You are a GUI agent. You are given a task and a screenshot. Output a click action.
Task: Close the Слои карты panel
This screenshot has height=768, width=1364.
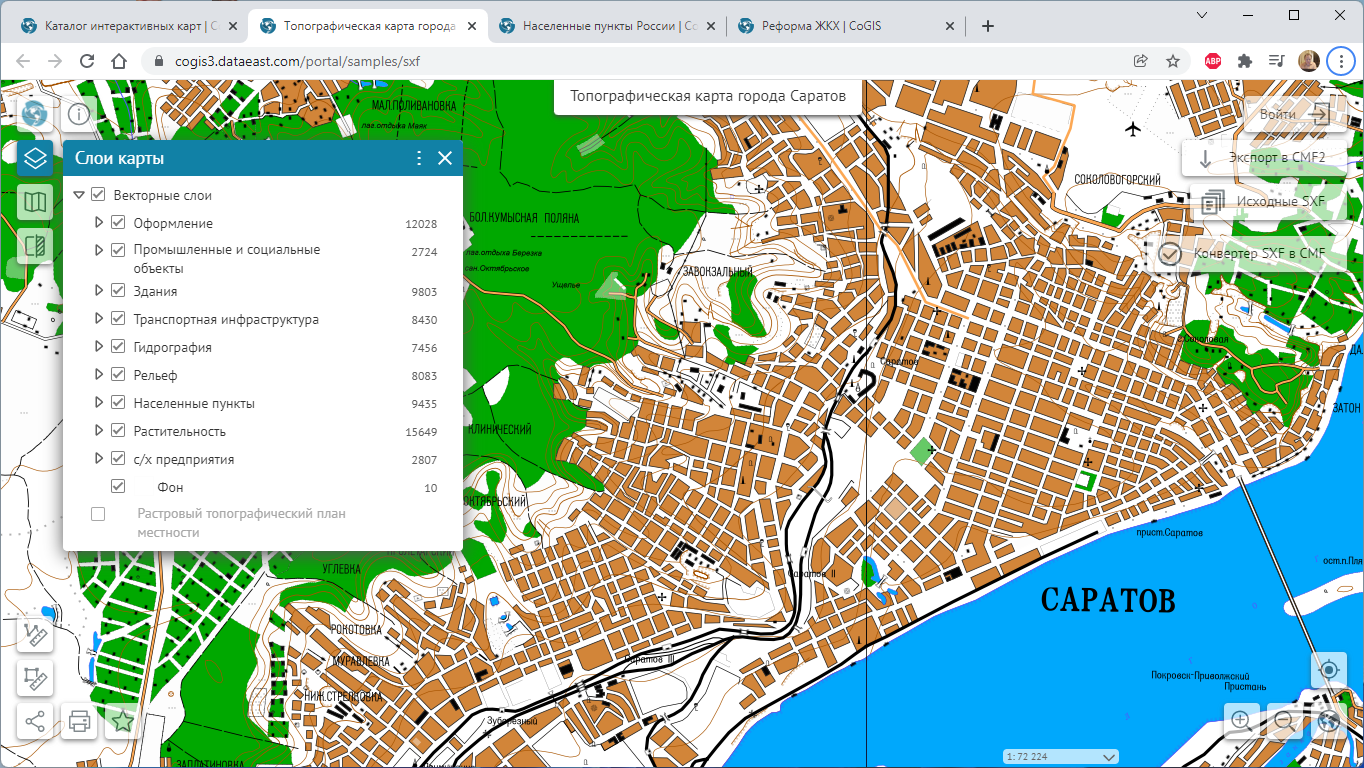(445, 158)
